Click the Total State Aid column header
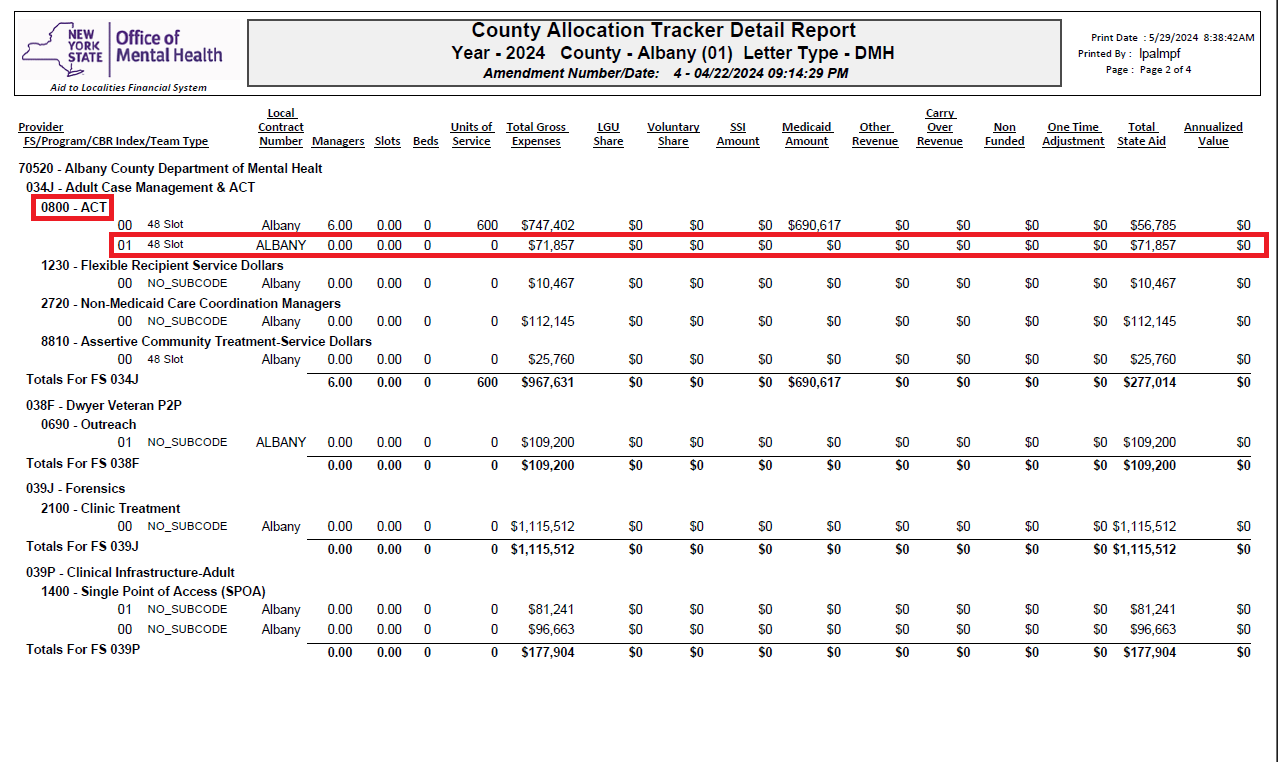 click(1141, 134)
